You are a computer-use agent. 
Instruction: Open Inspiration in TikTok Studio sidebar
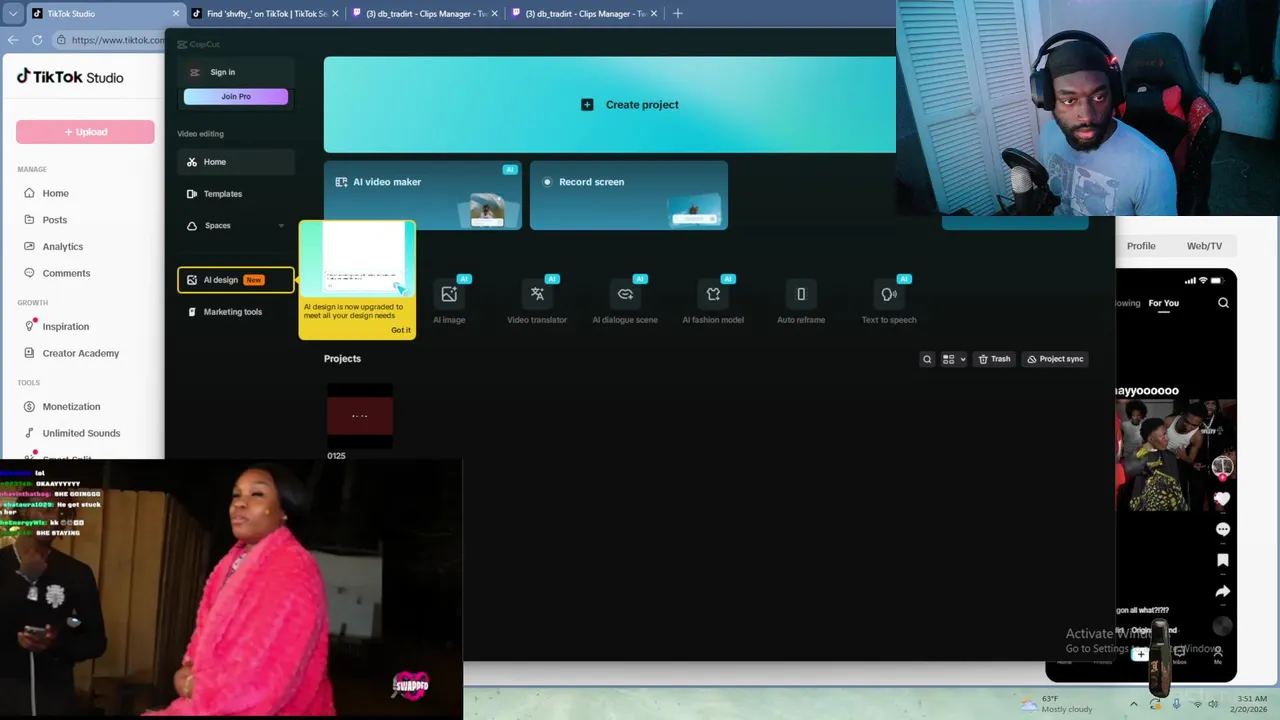65,327
